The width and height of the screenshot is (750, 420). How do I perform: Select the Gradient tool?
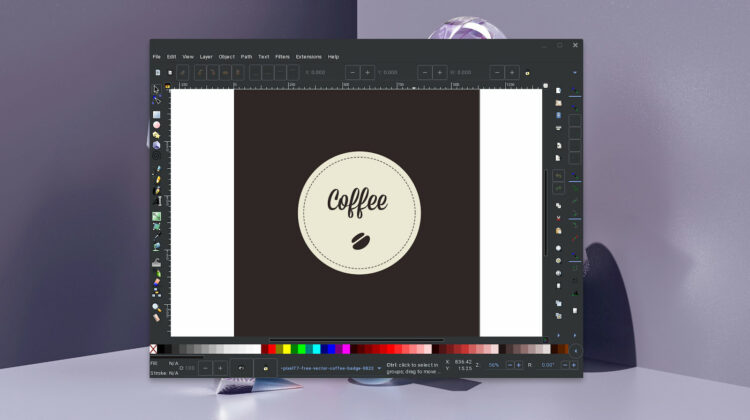pos(157,216)
